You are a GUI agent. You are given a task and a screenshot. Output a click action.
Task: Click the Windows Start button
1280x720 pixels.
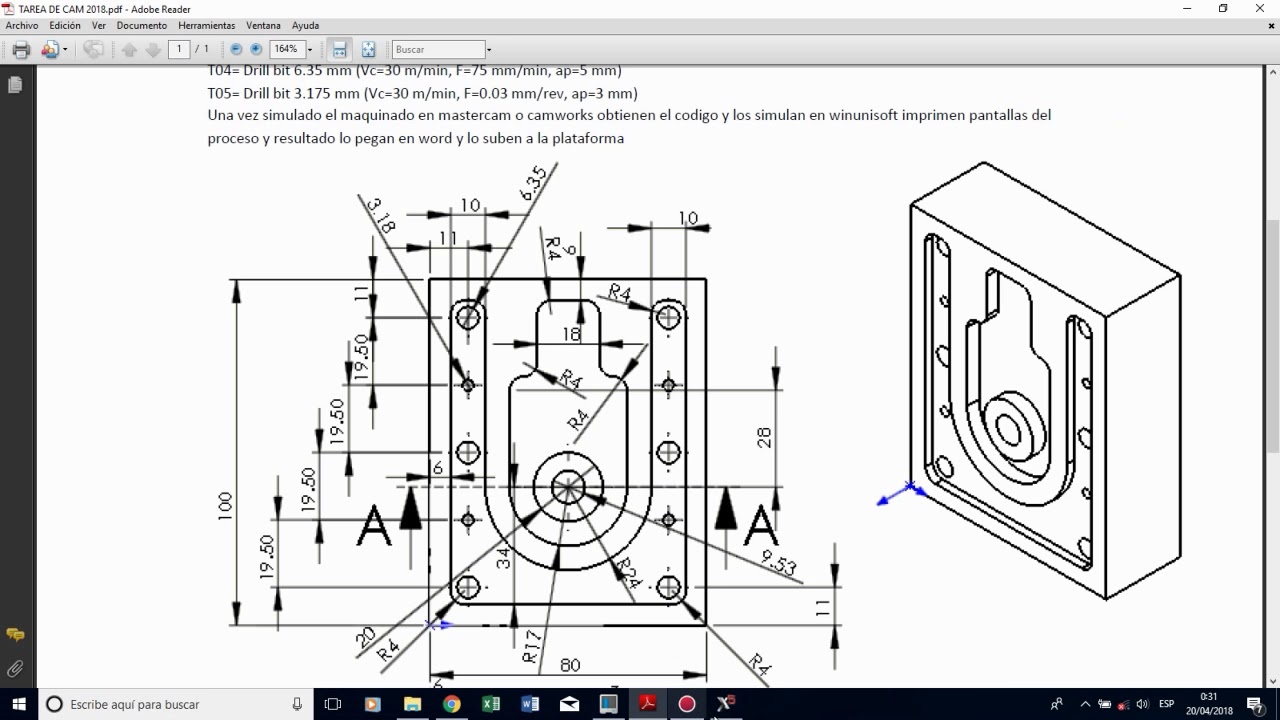(x=19, y=704)
